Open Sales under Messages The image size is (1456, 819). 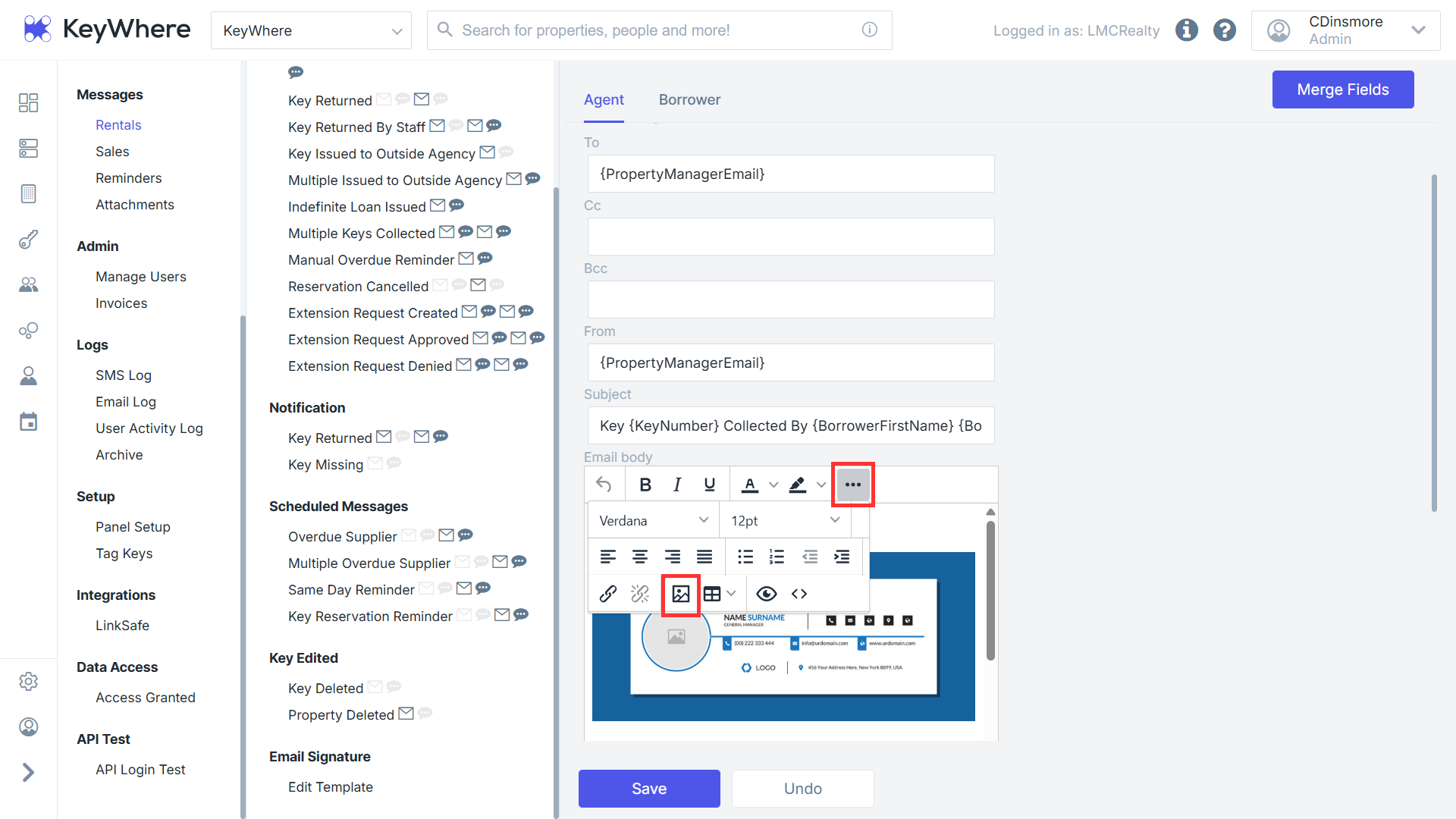coord(112,152)
